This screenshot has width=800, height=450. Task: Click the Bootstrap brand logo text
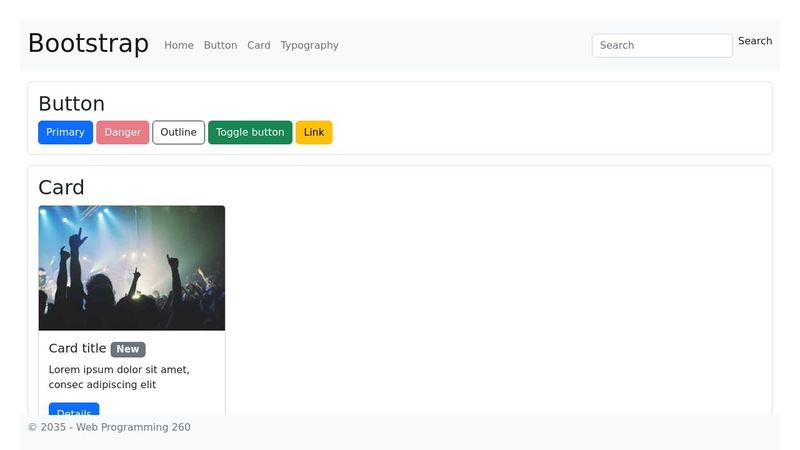88,44
